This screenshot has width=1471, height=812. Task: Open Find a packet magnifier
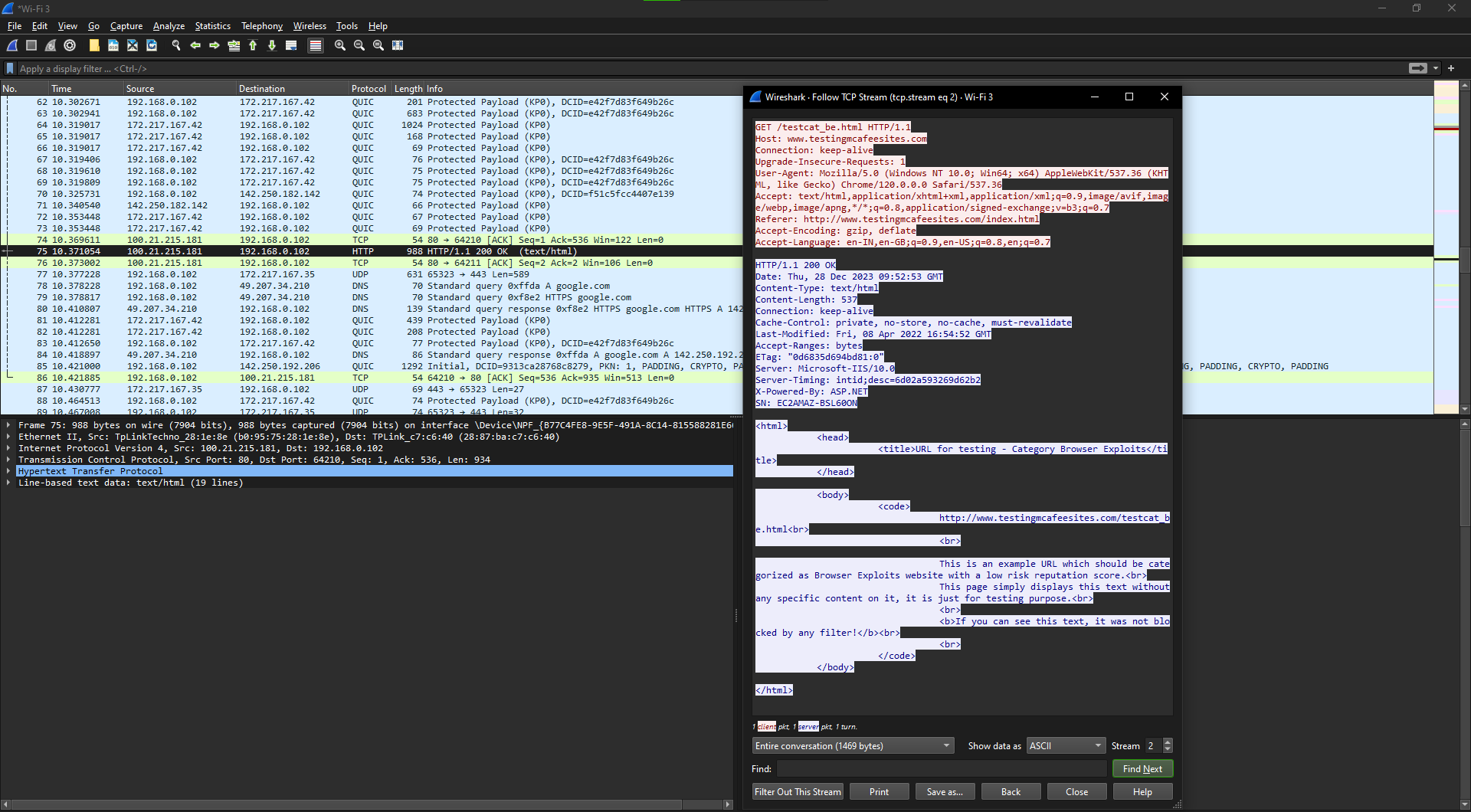point(176,45)
